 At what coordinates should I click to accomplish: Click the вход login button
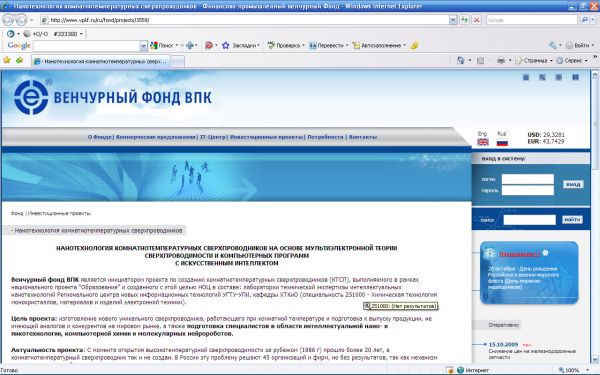click(573, 184)
